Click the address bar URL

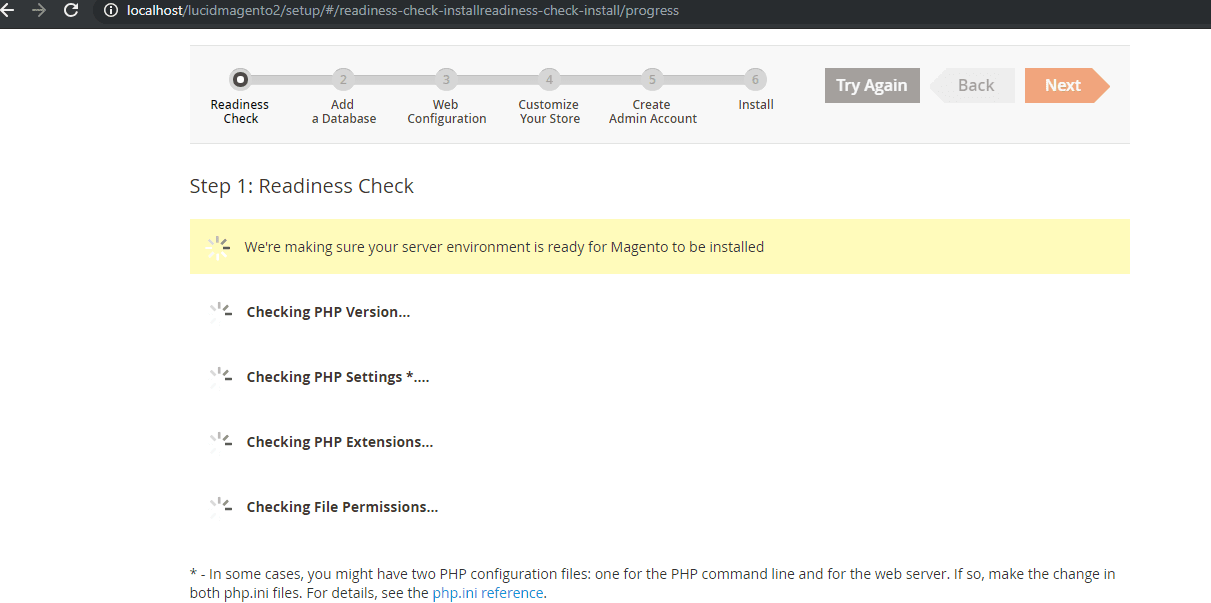click(403, 11)
